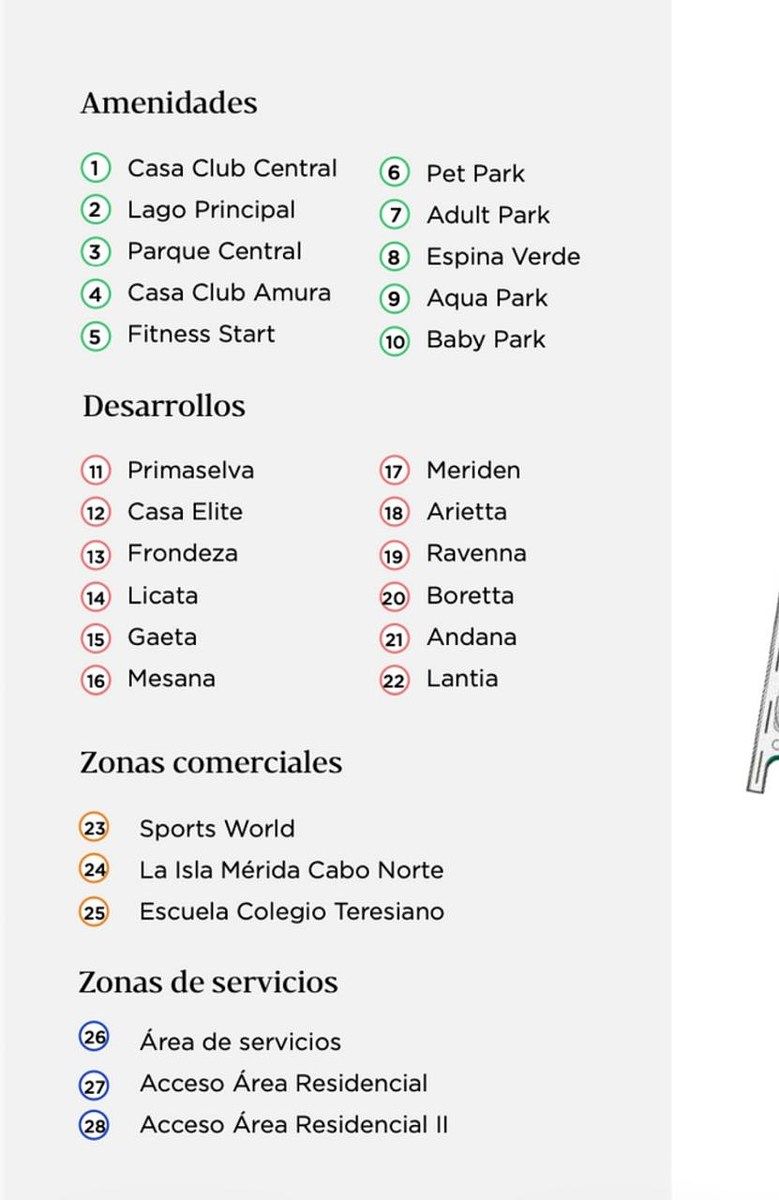Click the map fragment at right edge
The image size is (779, 1200).
763,690
